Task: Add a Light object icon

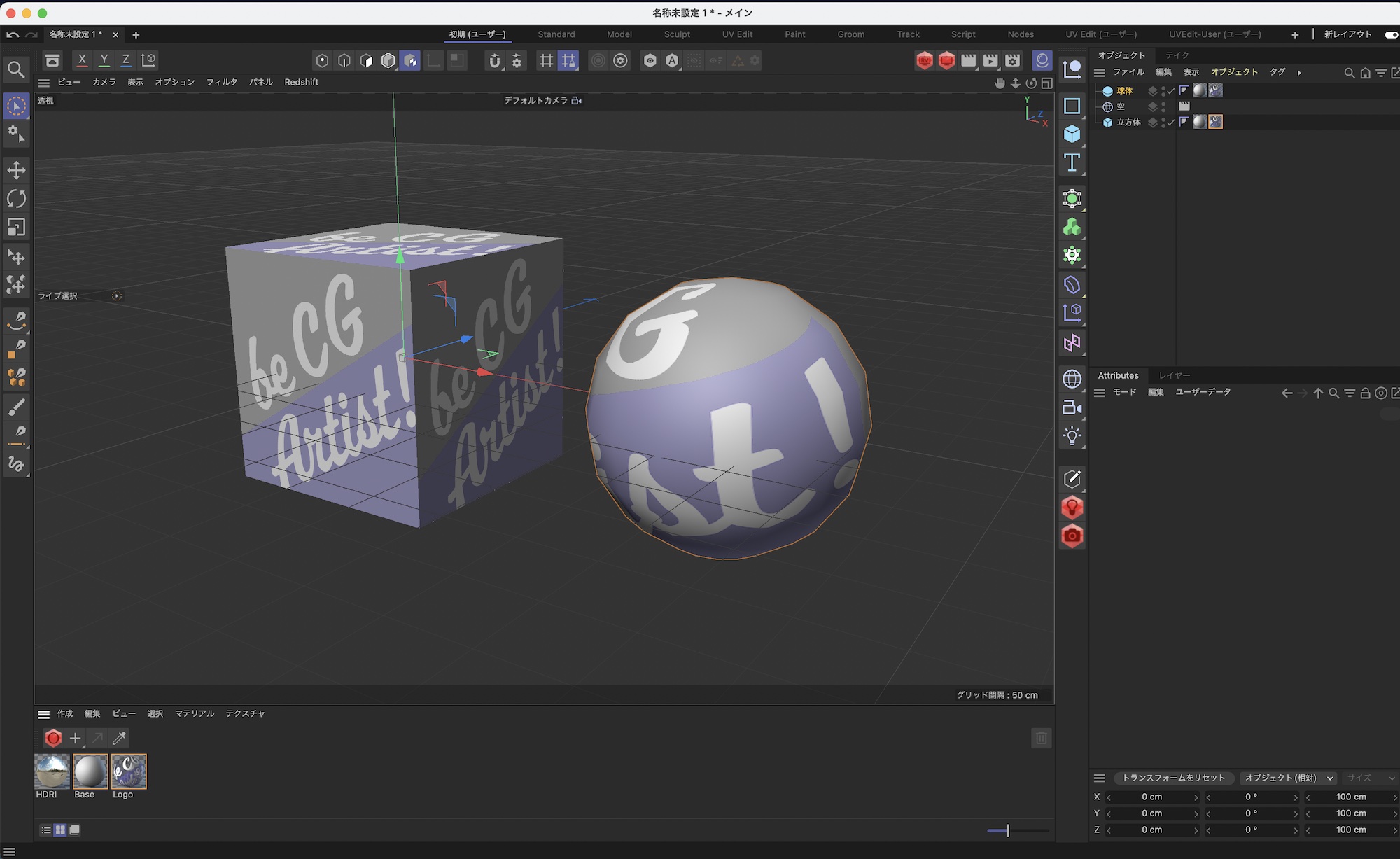Action: (1072, 435)
